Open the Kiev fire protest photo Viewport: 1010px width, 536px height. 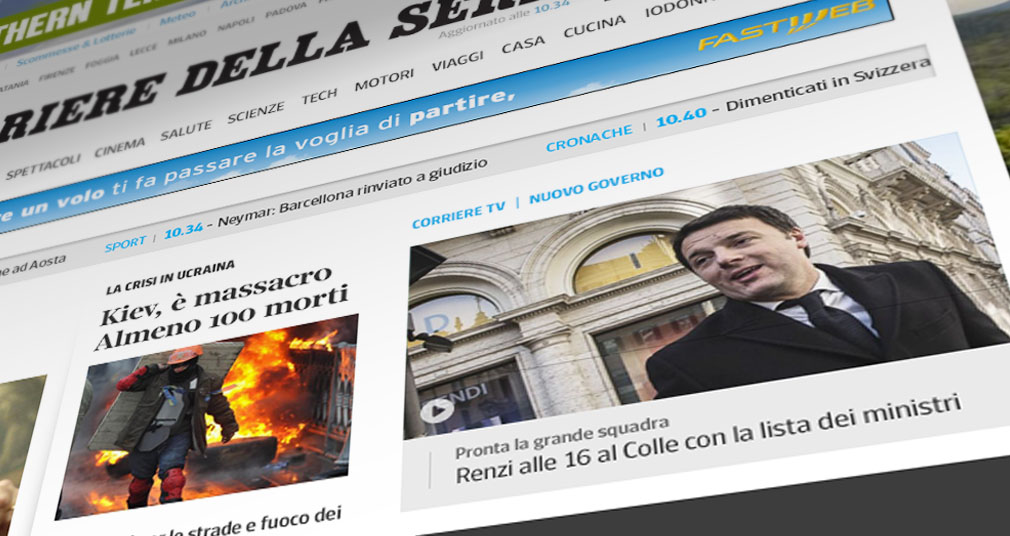(x=206, y=417)
